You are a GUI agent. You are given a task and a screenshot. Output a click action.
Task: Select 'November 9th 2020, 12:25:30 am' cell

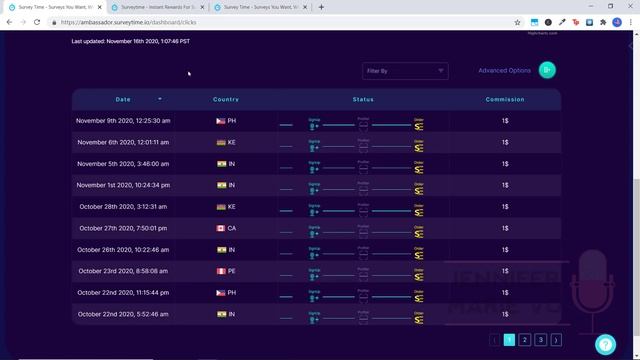click(123, 121)
